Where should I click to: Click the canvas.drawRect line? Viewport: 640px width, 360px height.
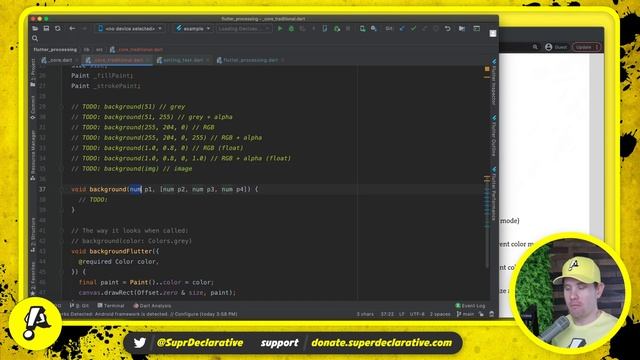pos(157,292)
